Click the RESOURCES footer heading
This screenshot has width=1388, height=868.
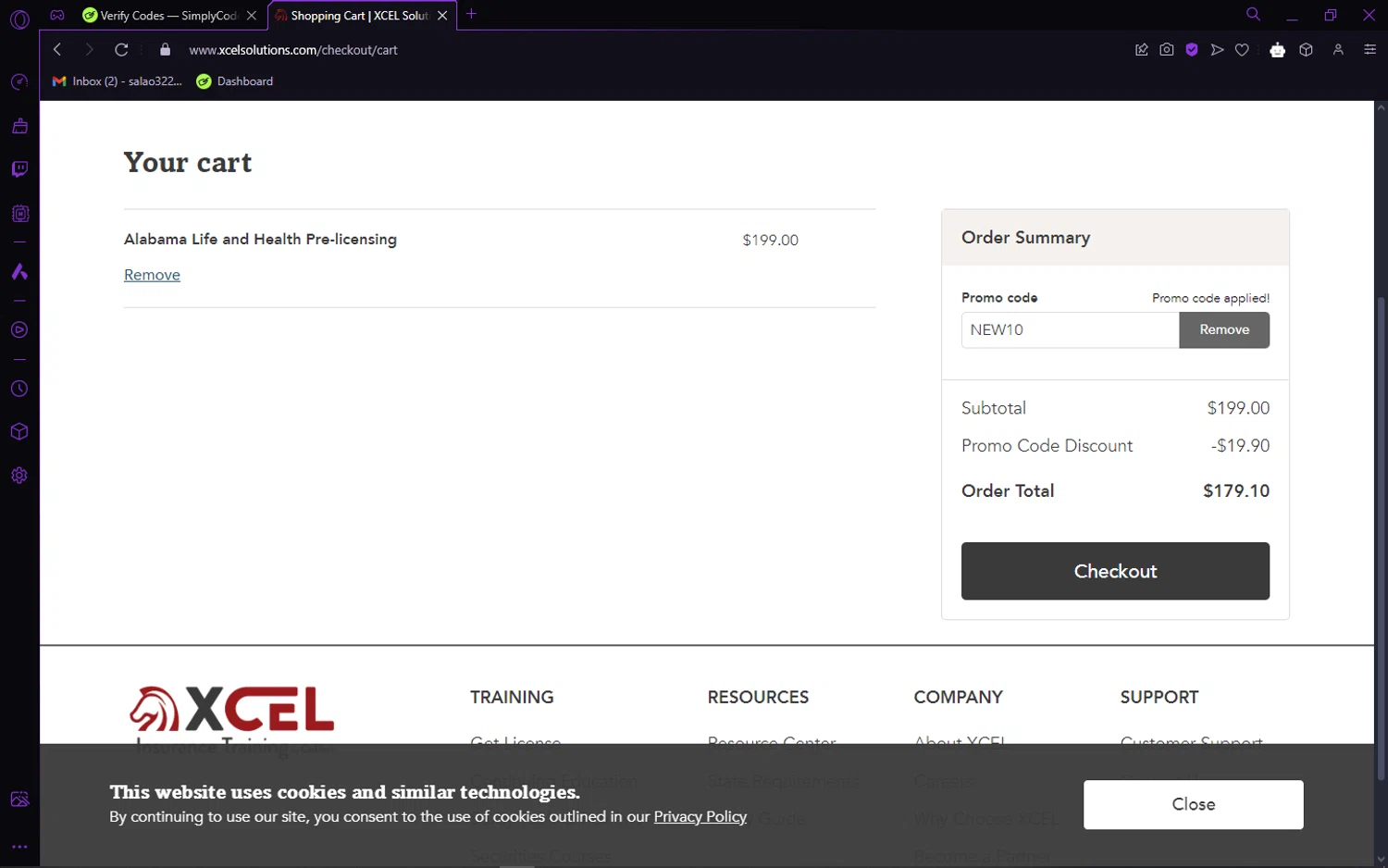[758, 697]
